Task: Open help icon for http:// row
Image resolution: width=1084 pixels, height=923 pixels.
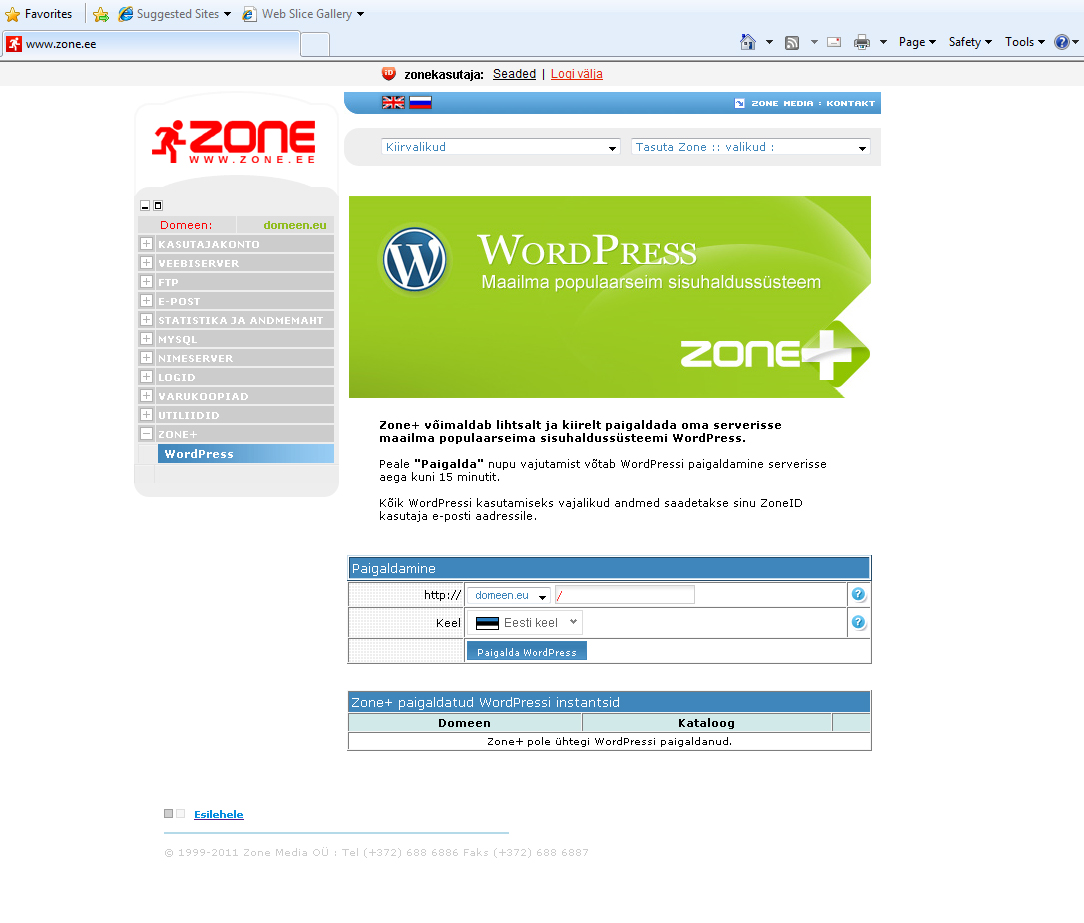Action: 858,595
